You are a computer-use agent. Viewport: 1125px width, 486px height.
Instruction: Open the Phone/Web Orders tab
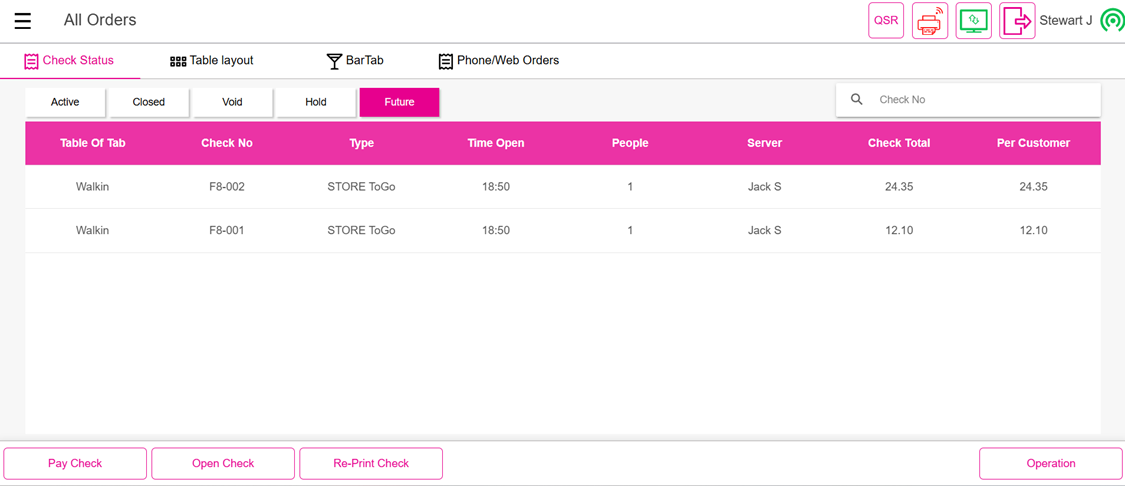(x=498, y=61)
